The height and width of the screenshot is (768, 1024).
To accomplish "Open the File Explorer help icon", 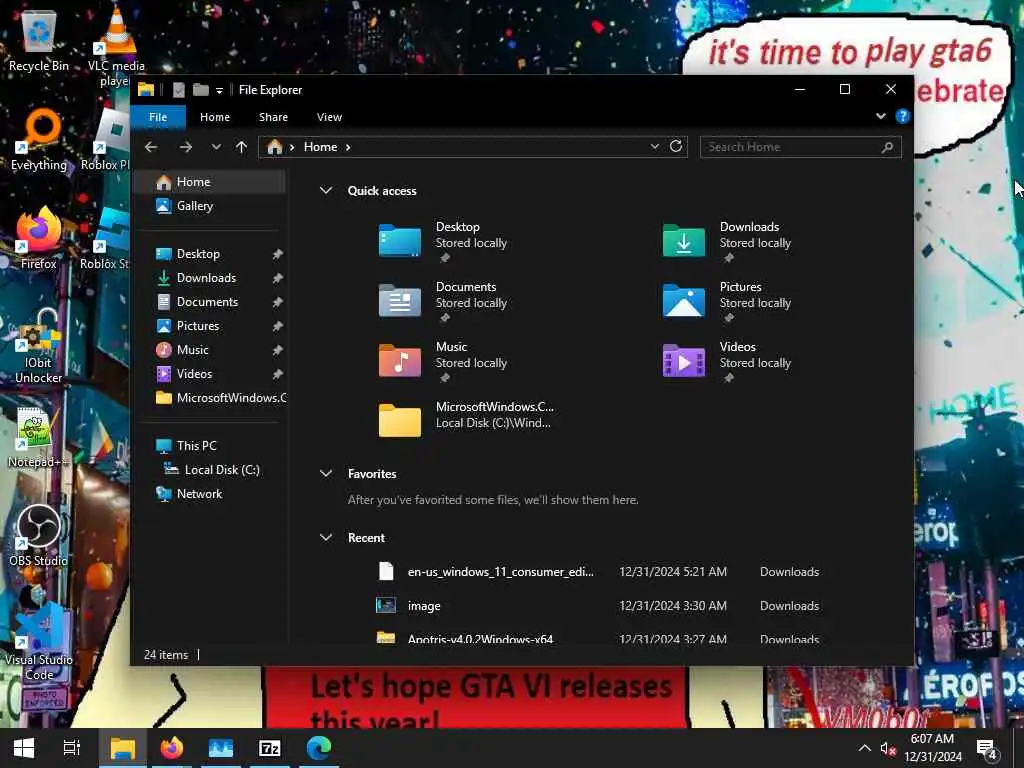I will click(903, 116).
